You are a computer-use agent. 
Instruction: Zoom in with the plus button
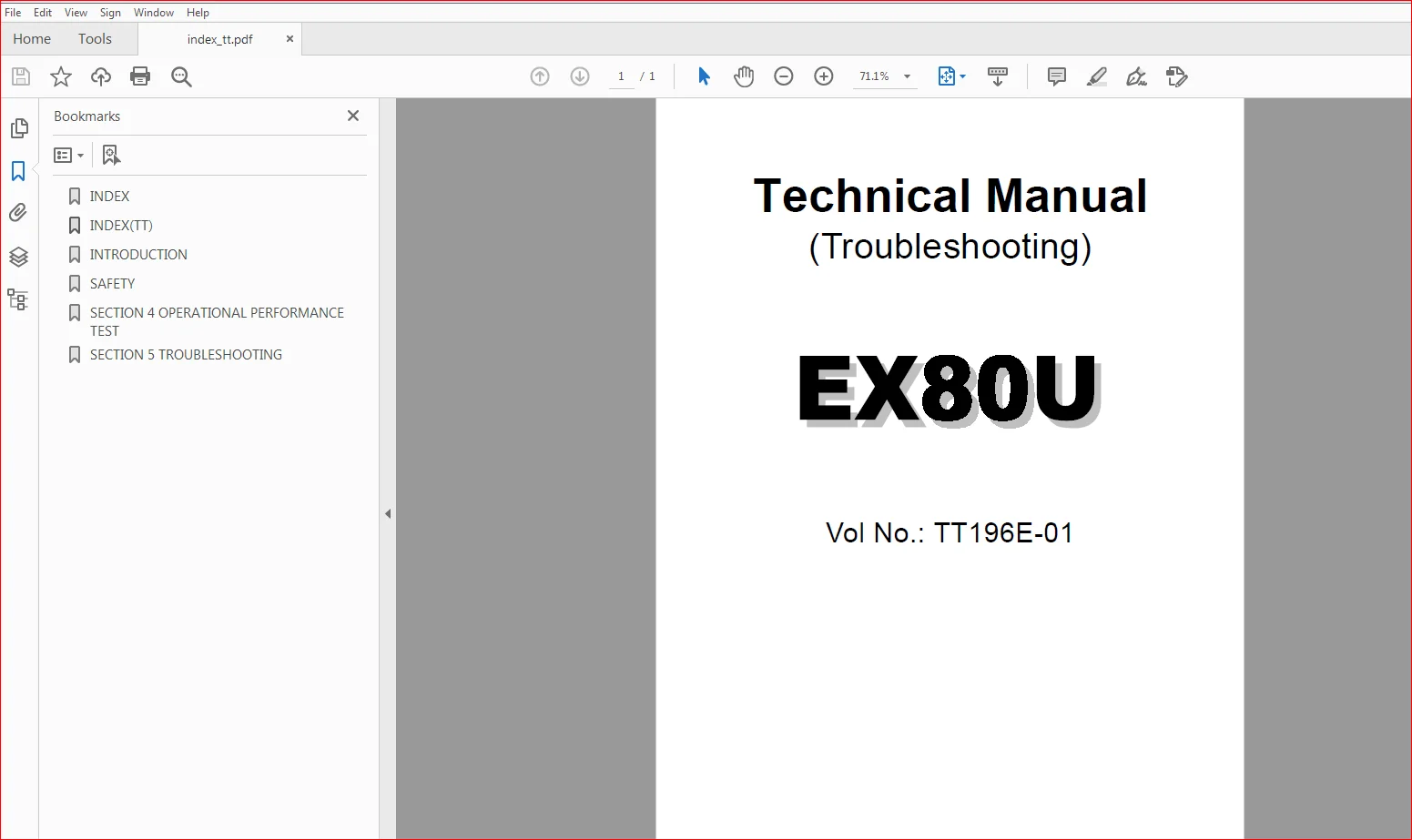(x=824, y=76)
